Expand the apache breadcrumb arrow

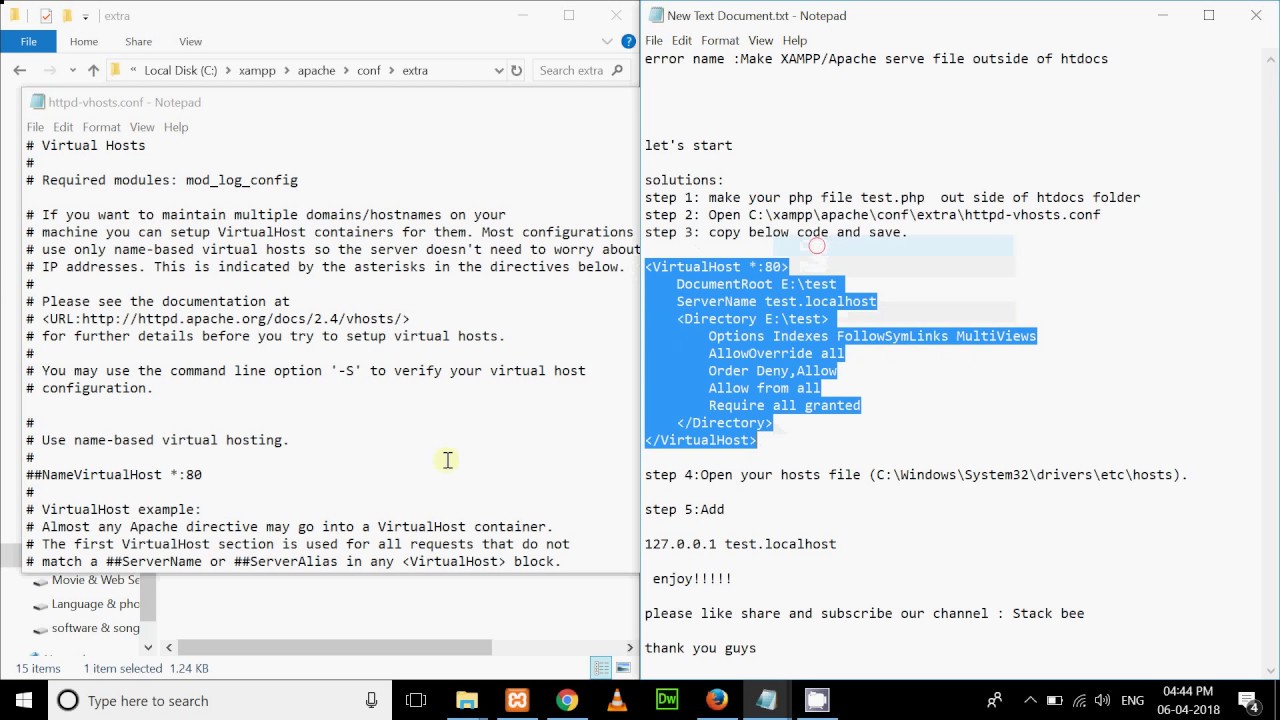(347, 71)
